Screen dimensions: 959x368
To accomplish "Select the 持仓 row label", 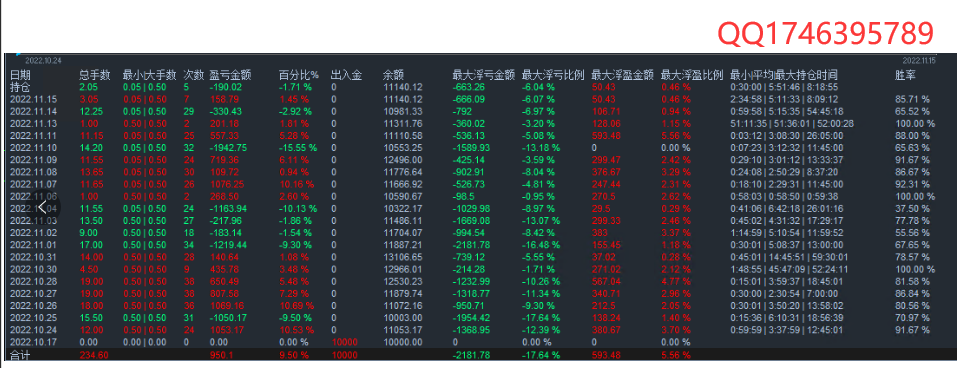I will tap(20, 87).
